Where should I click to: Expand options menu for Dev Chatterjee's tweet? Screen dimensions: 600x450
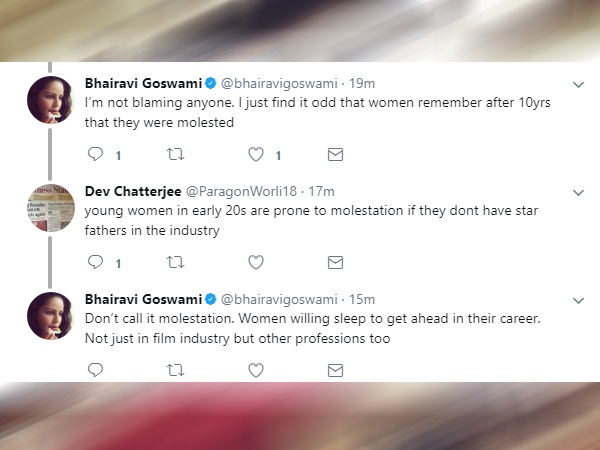coord(577,191)
